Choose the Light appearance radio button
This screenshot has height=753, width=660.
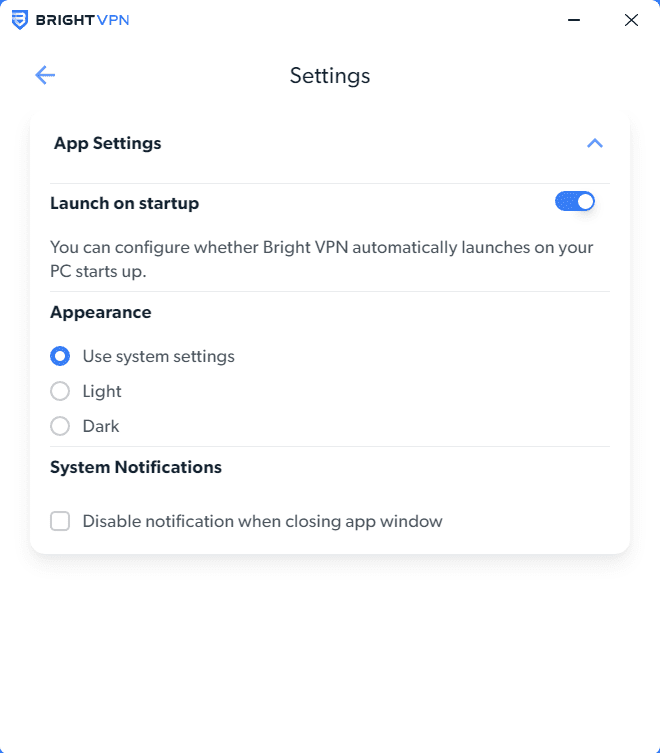tap(60, 391)
